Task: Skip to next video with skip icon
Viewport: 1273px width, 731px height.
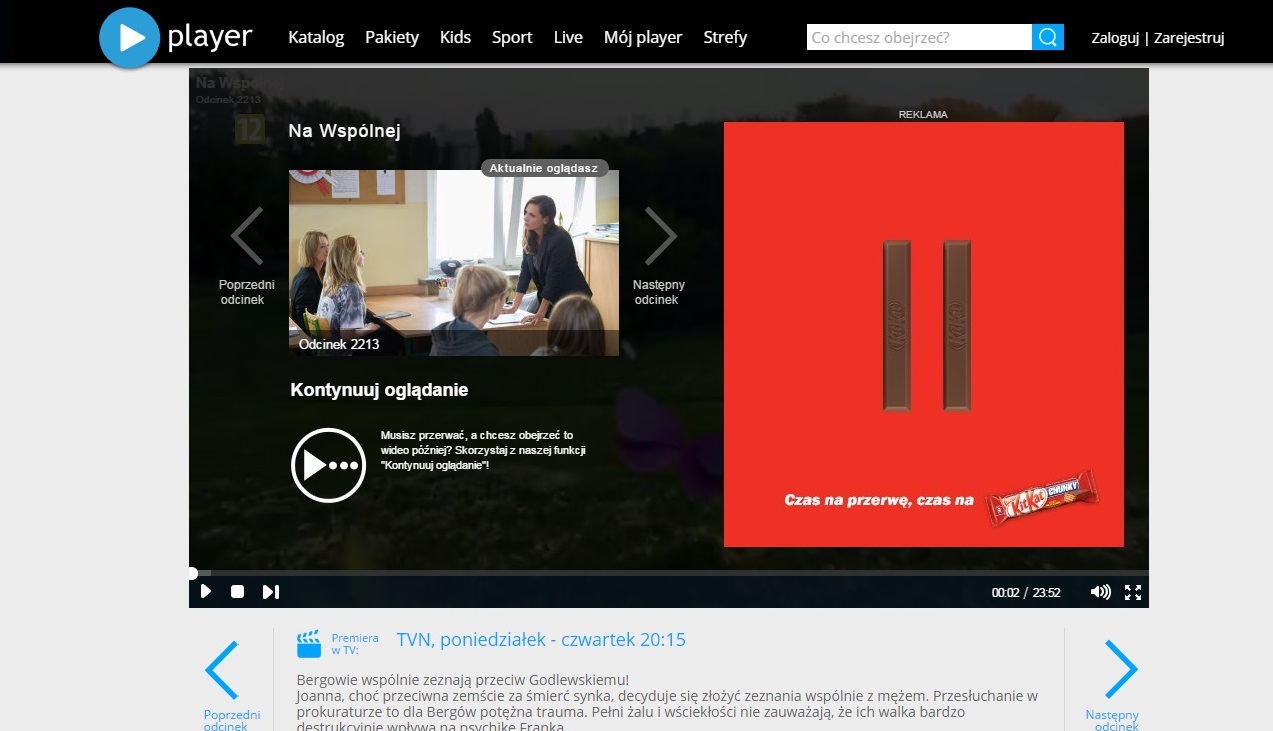Action: [270, 592]
